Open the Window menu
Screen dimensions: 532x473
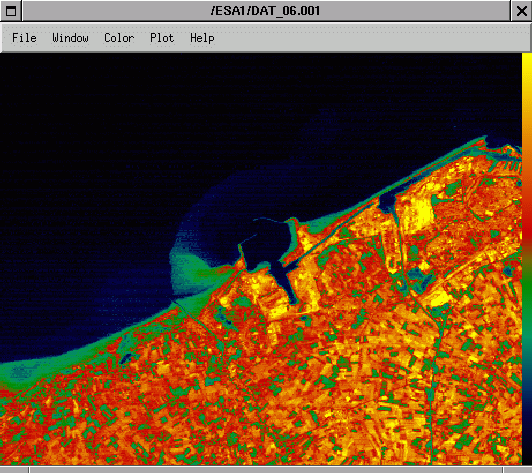70,38
